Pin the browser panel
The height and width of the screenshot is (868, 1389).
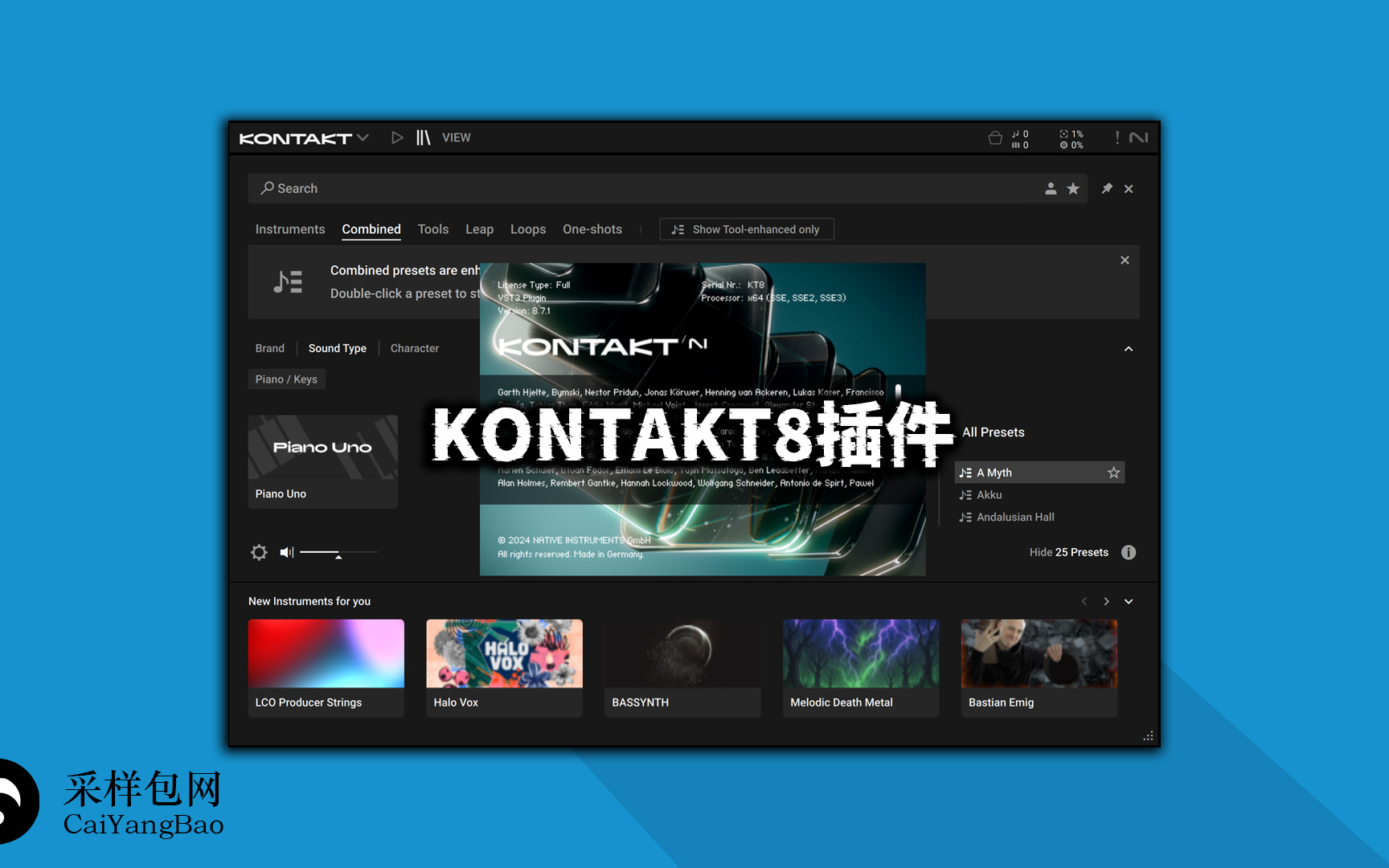pyautogui.click(x=1107, y=189)
